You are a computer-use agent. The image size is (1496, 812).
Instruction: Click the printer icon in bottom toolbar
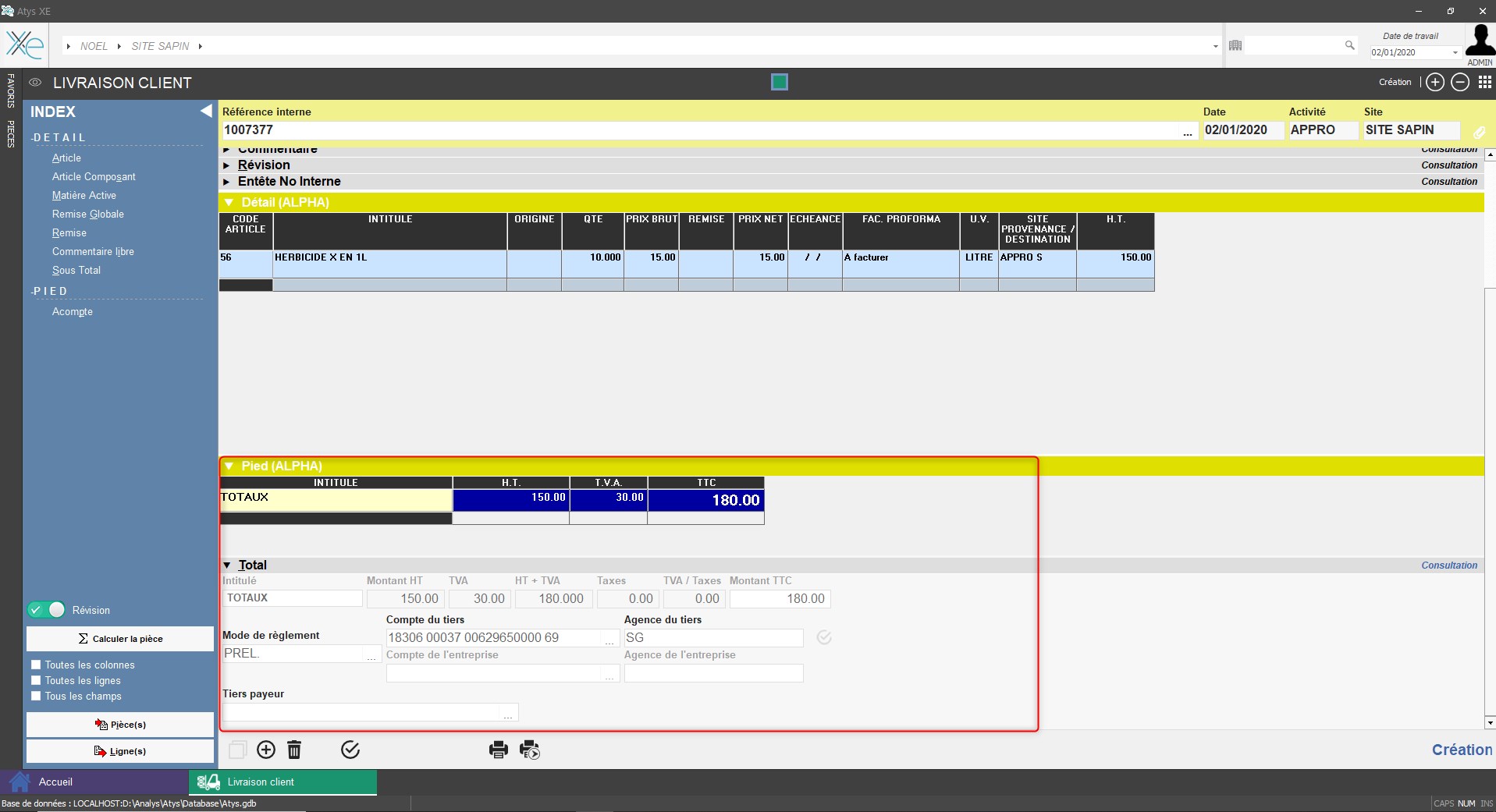point(498,750)
